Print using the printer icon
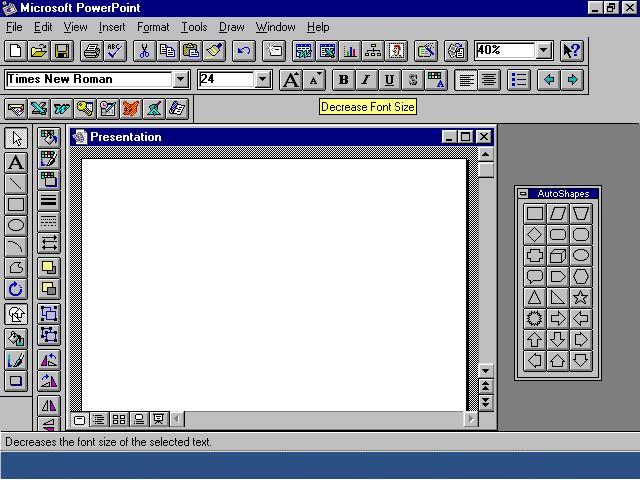The height and width of the screenshot is (480, 640). [91, 51]
